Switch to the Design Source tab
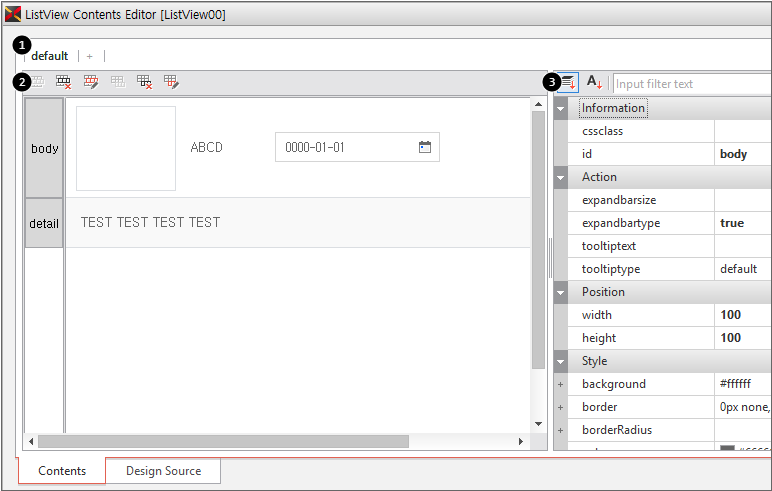This screenshot has width=772, height=491. pyautogui.click(x=163, y=471)
